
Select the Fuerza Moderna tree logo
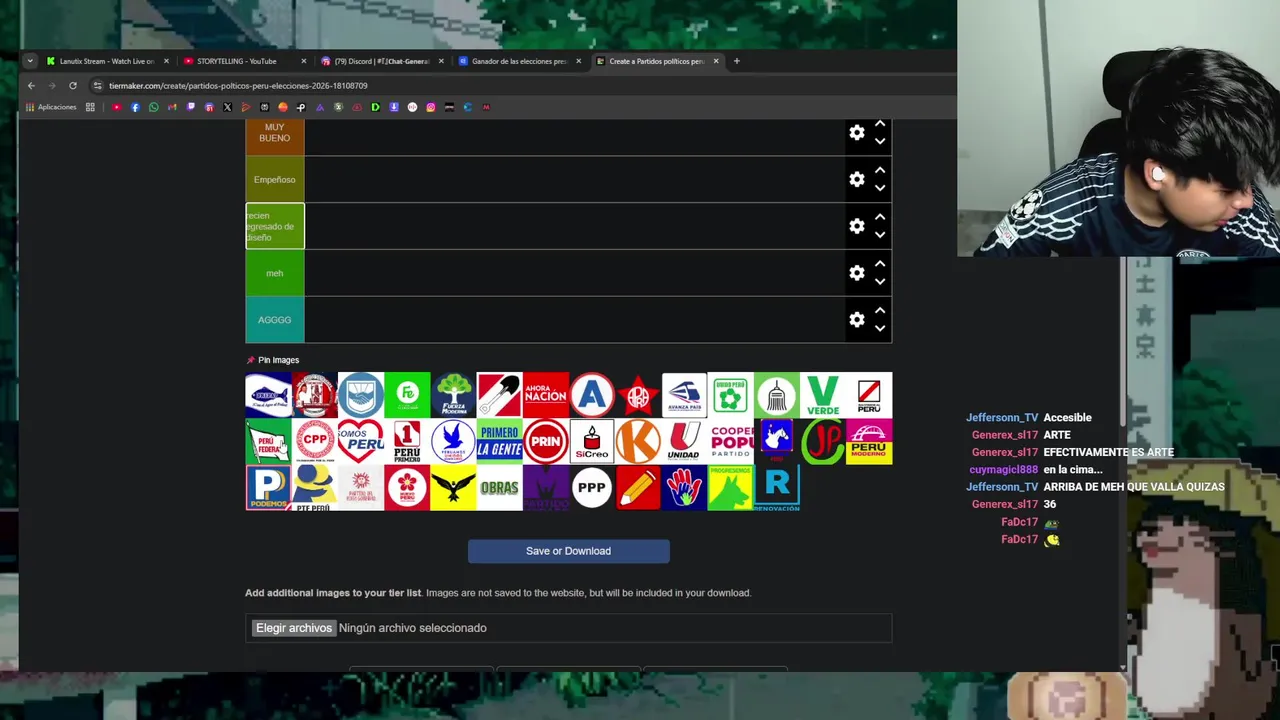tap(453, 395)
